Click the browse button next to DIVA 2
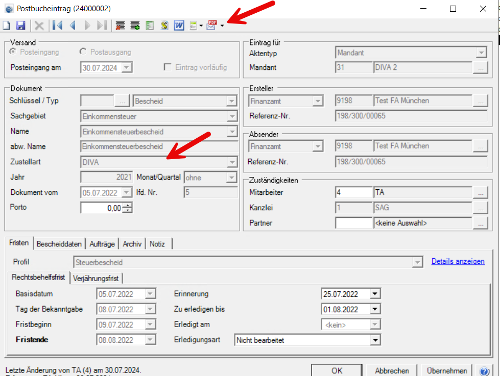 tap(480, 68)
